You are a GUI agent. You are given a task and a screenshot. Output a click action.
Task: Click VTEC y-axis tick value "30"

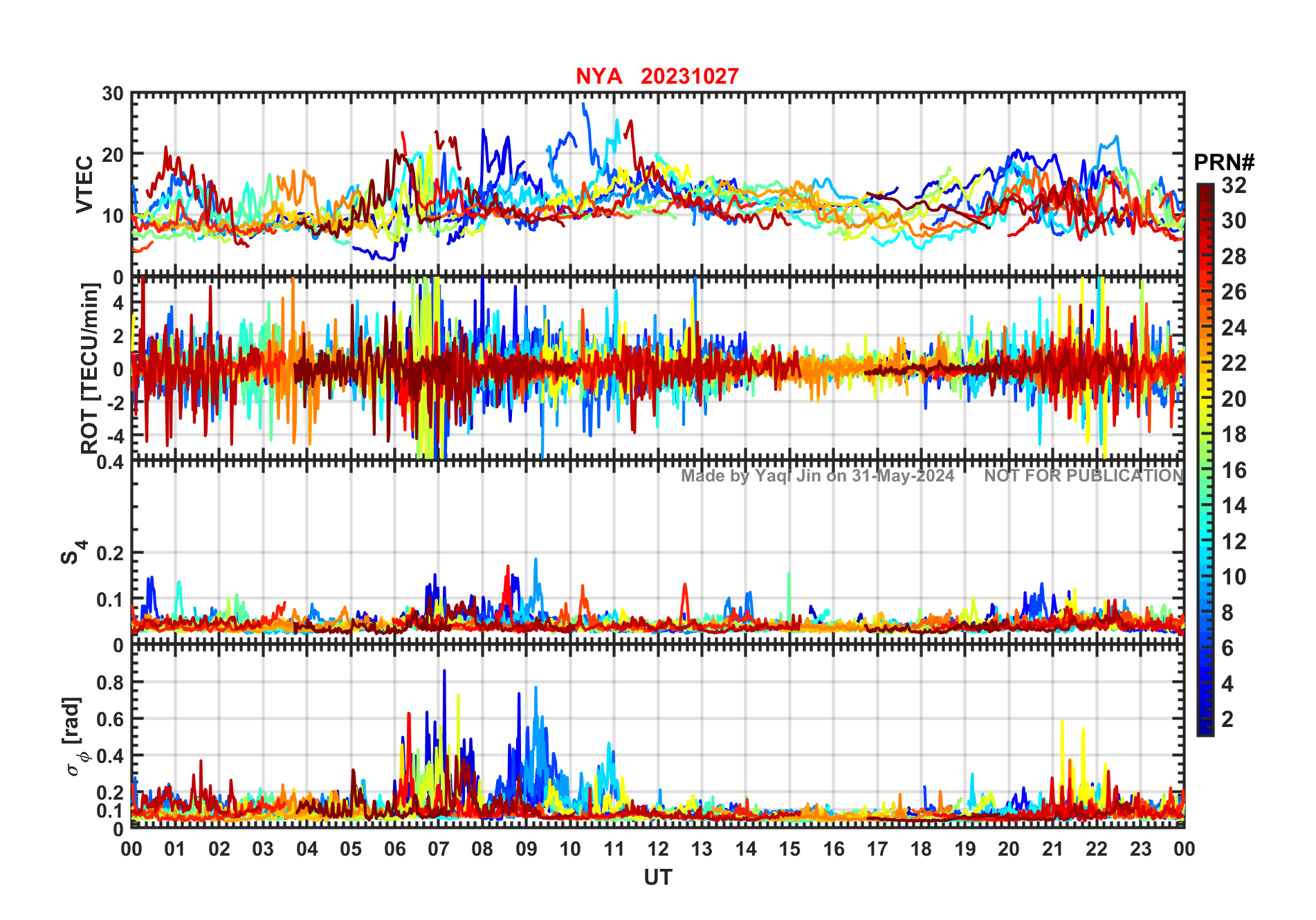(x=113, y=94)
